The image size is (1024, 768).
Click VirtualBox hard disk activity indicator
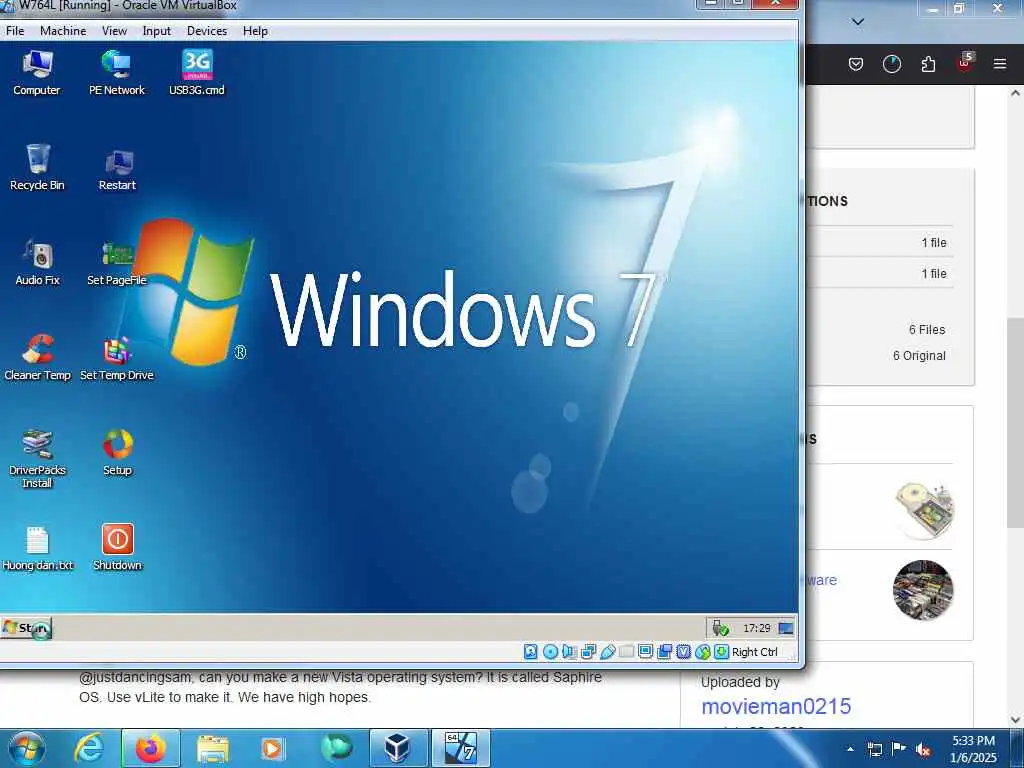[x=531, y=652]
